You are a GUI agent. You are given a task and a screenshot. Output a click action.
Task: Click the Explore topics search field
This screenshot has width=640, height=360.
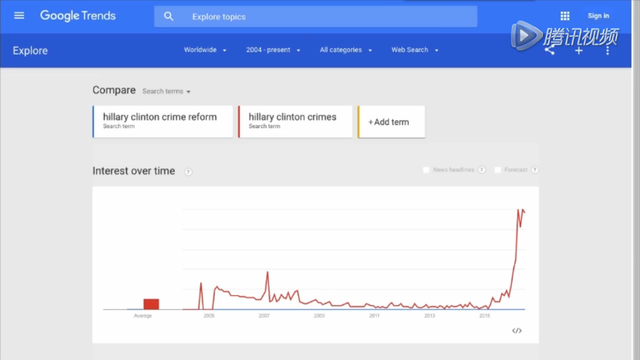[x=316, y=17]
